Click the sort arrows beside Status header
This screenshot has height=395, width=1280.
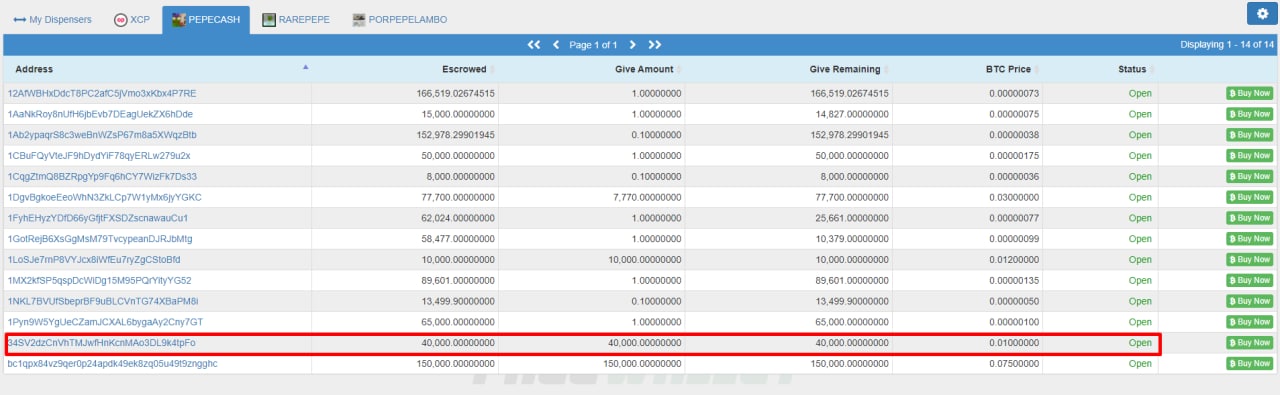click(x=1151, y=69)
